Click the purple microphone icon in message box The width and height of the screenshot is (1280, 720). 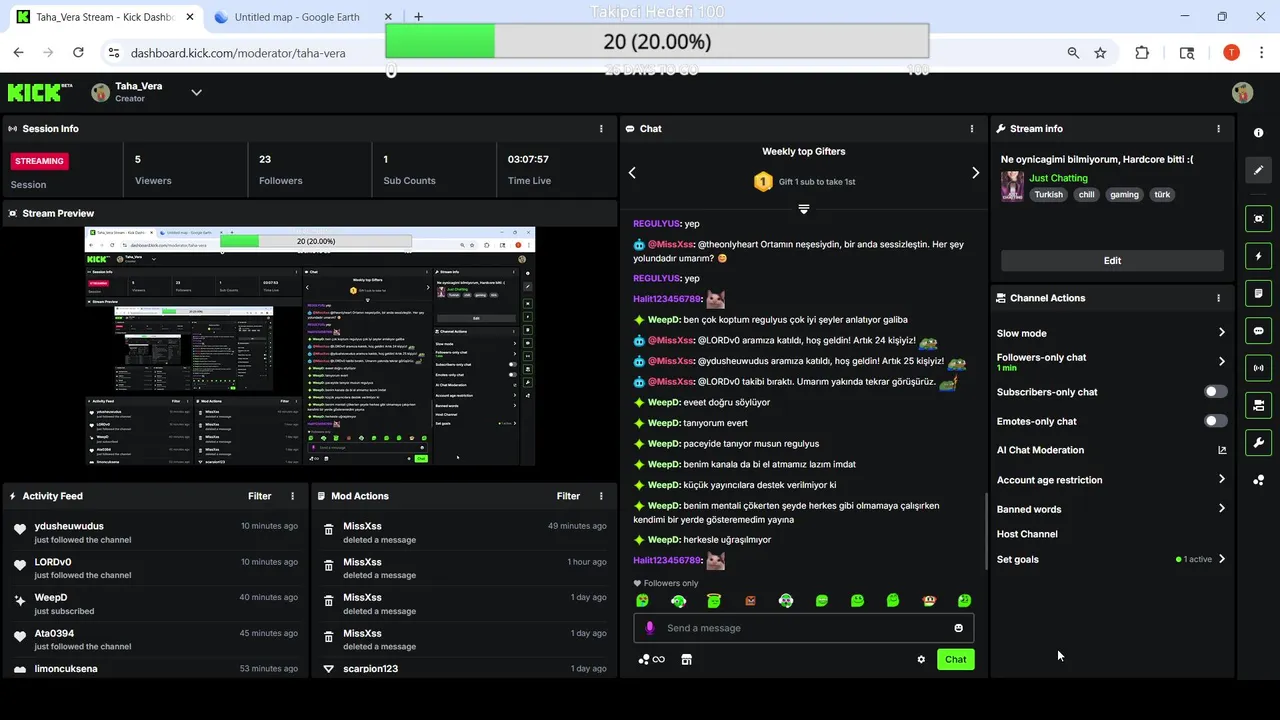pyautogui.click(x=650, y=628)
